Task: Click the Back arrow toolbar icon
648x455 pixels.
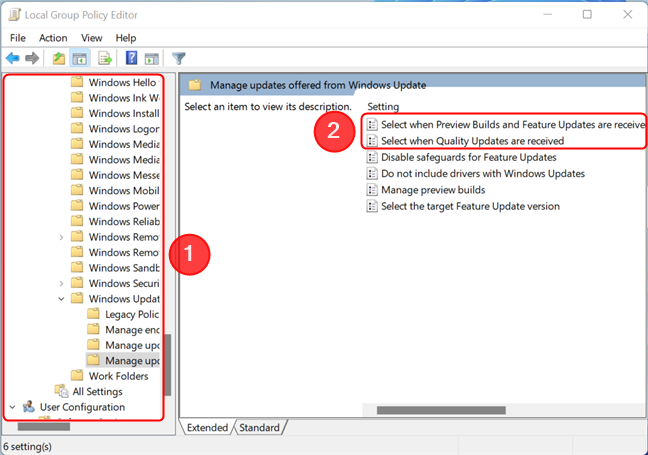Action: [13, 58]
